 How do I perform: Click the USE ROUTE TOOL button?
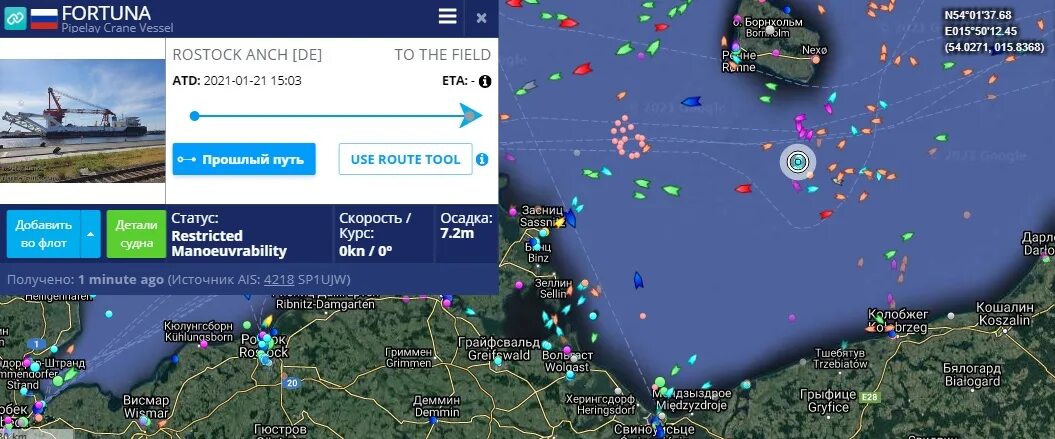point(405,160)
